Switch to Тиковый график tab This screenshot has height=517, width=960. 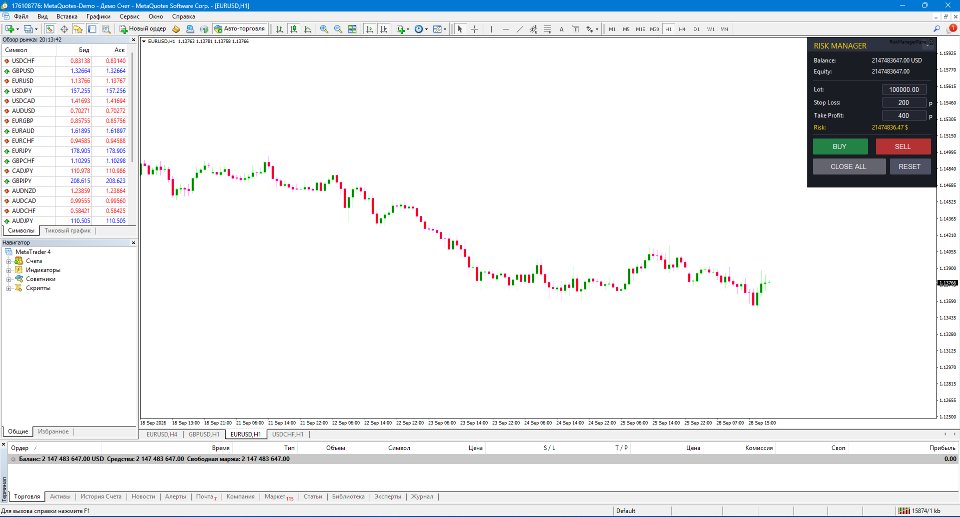(68, 231)
